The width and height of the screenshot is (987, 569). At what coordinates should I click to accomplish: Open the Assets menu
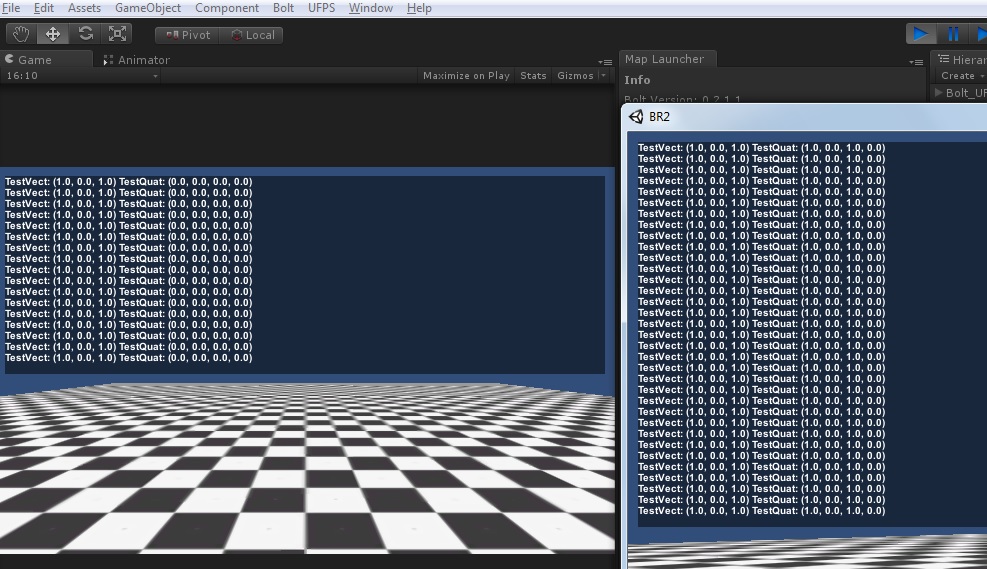tap(84, 8)
